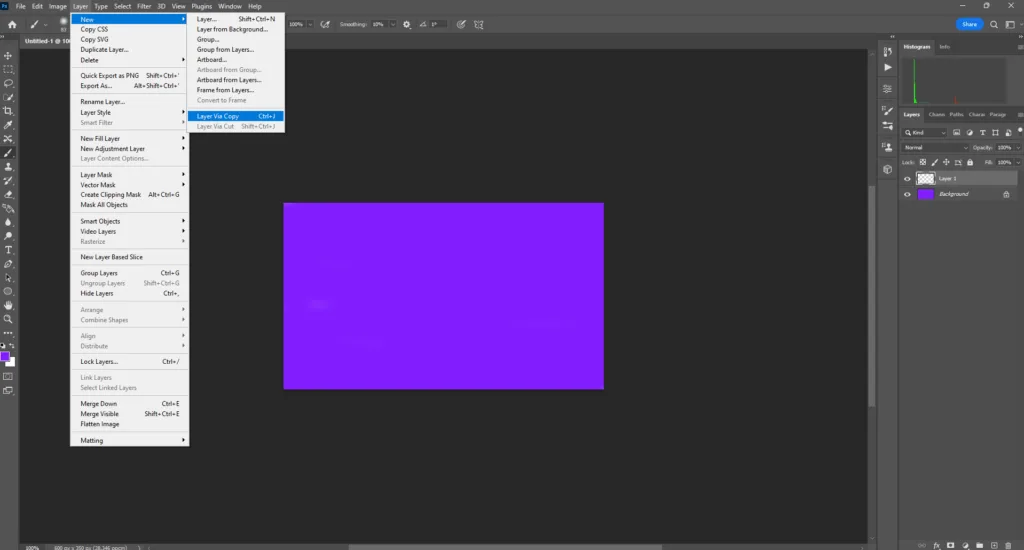
Task: Select the Move tool
Action: (8, 56)
